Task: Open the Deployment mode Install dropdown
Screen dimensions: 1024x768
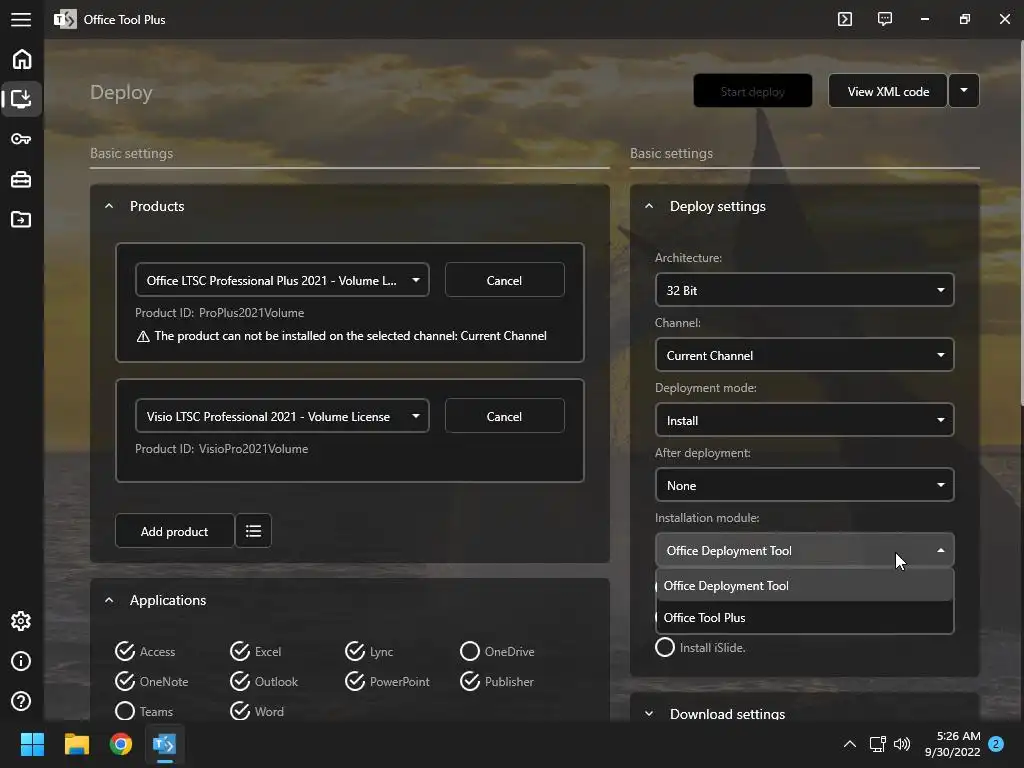Action: (805, 420)
